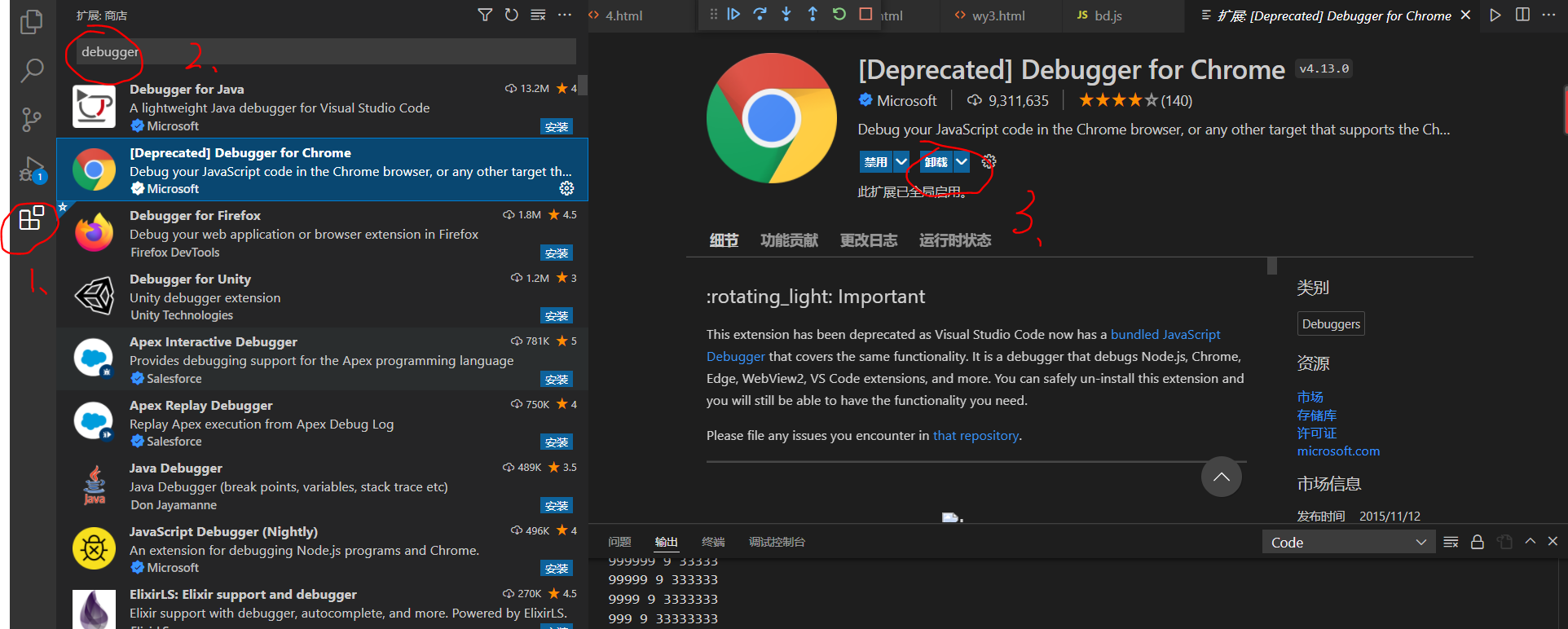Image resolution: width=1568 pixels, height=629 pixels.
Task: Refresh the extensions list
Action: click(511, 15)
